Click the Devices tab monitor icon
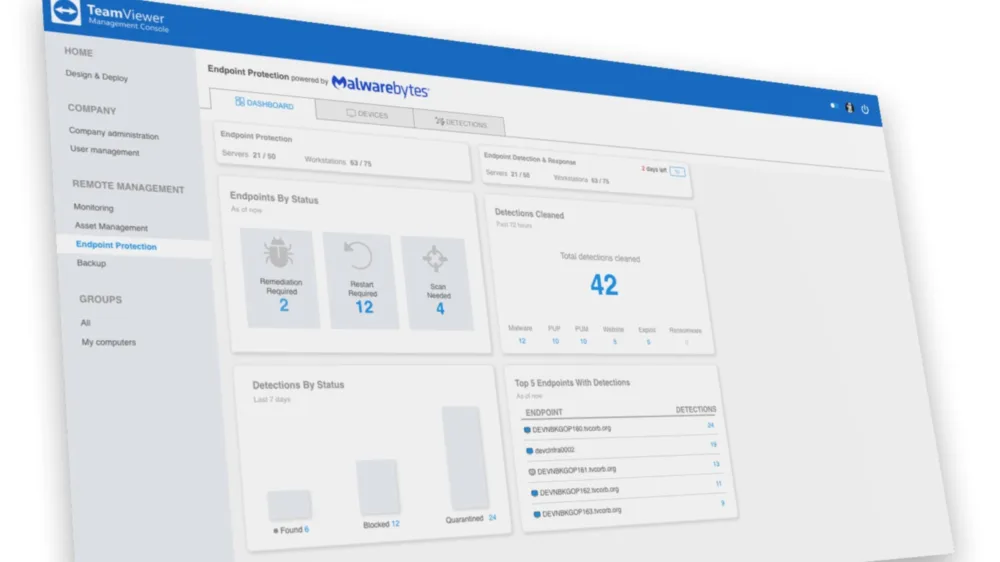Image resolution: width=1000 pixels, height=562 pixels. 351,112
